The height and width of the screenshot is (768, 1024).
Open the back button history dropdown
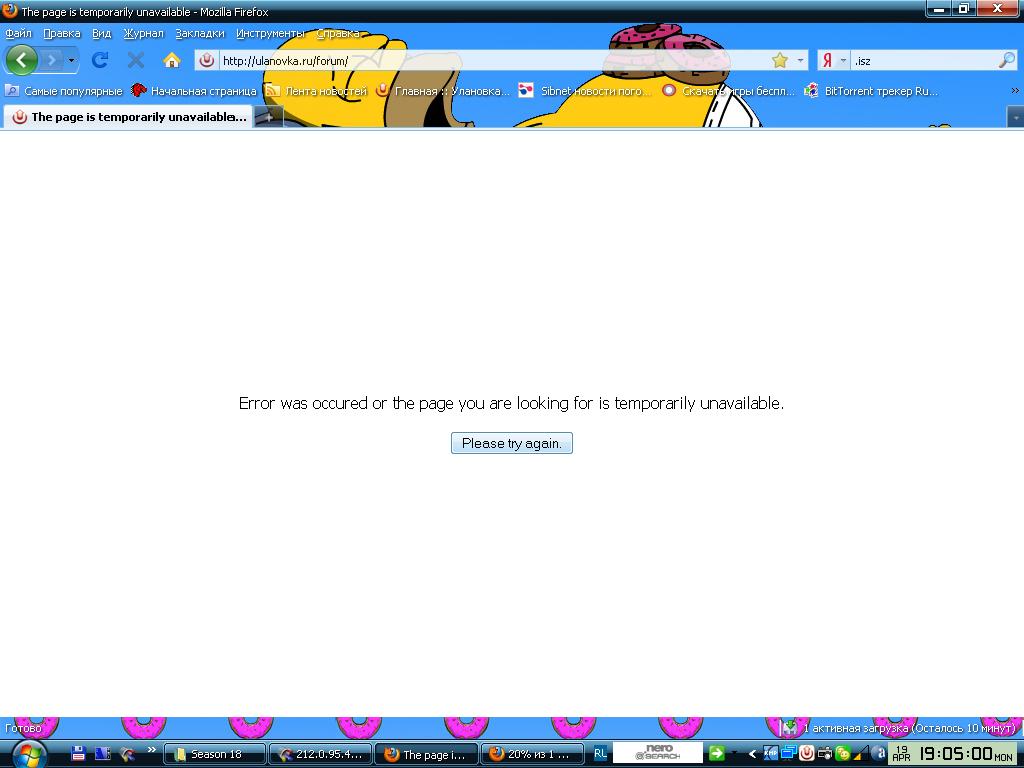pos(70,60)
